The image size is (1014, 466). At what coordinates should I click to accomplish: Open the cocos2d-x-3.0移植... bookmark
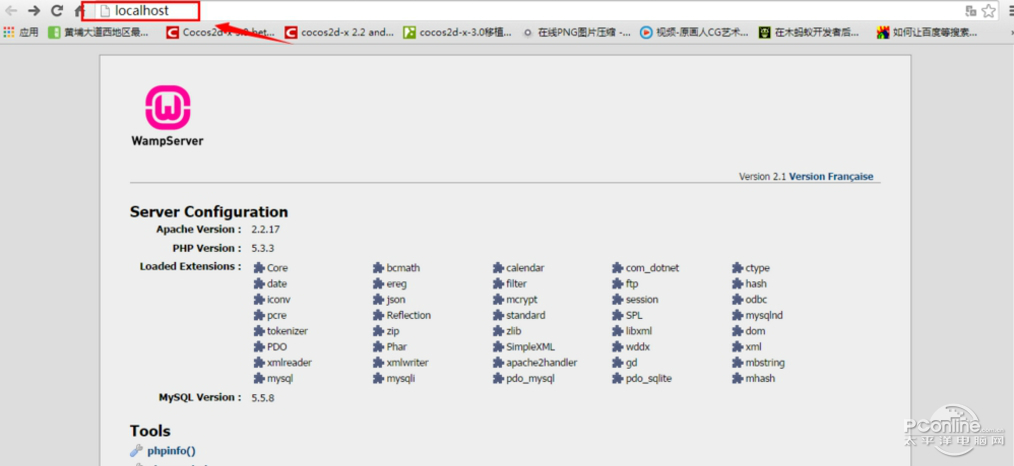tap(457, 32)
